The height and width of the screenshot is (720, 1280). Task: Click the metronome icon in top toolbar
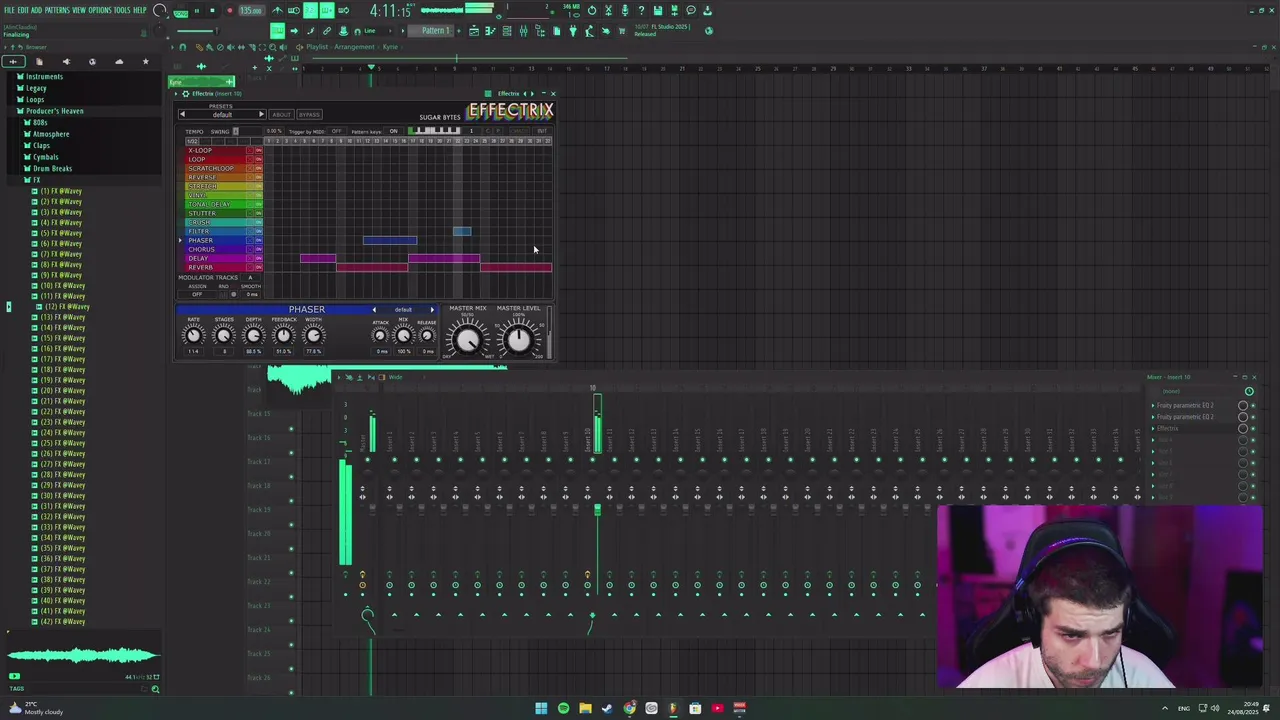(x=277, y=11)
